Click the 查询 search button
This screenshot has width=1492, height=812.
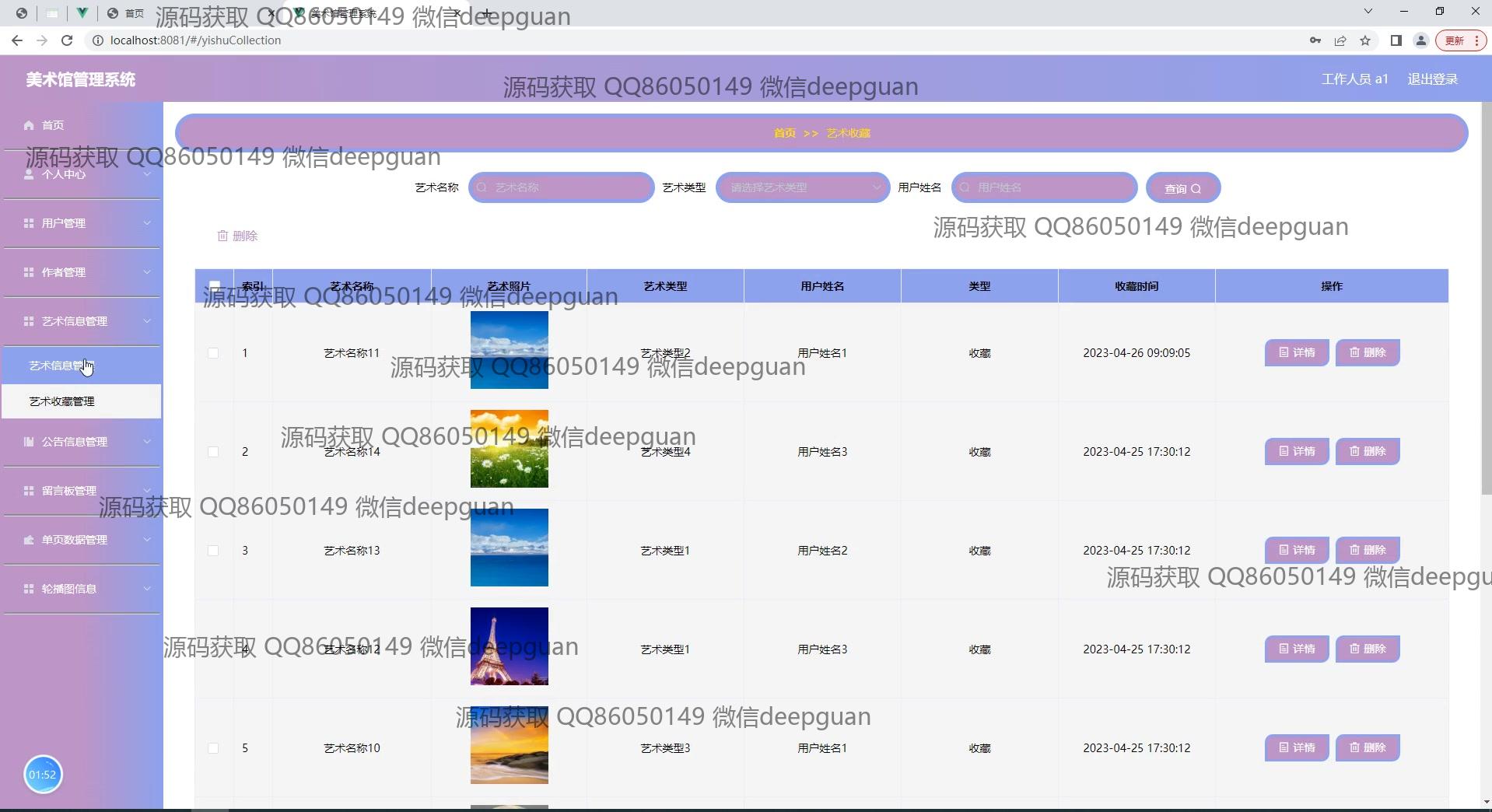pos(1182,188)
